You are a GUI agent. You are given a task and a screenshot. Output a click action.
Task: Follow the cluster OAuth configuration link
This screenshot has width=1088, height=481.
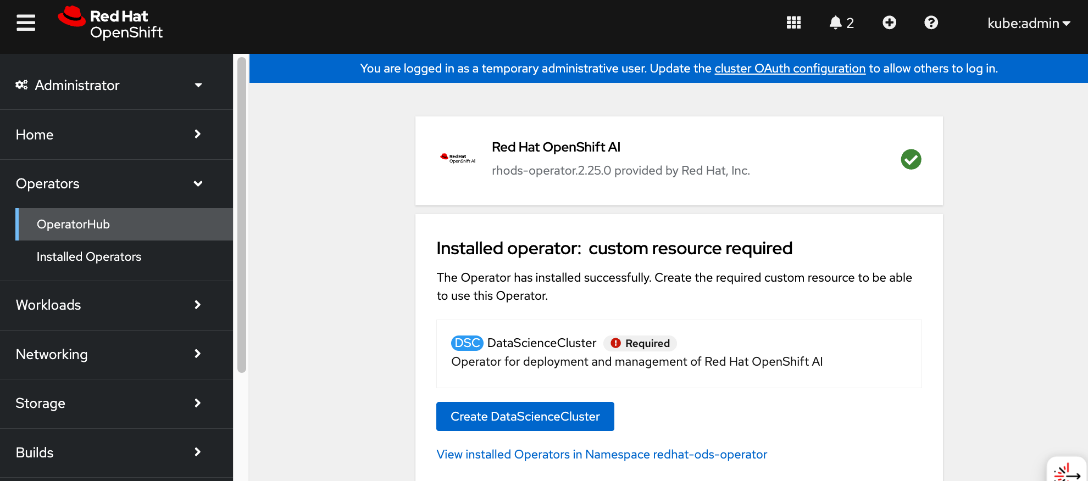click(790, 69)
